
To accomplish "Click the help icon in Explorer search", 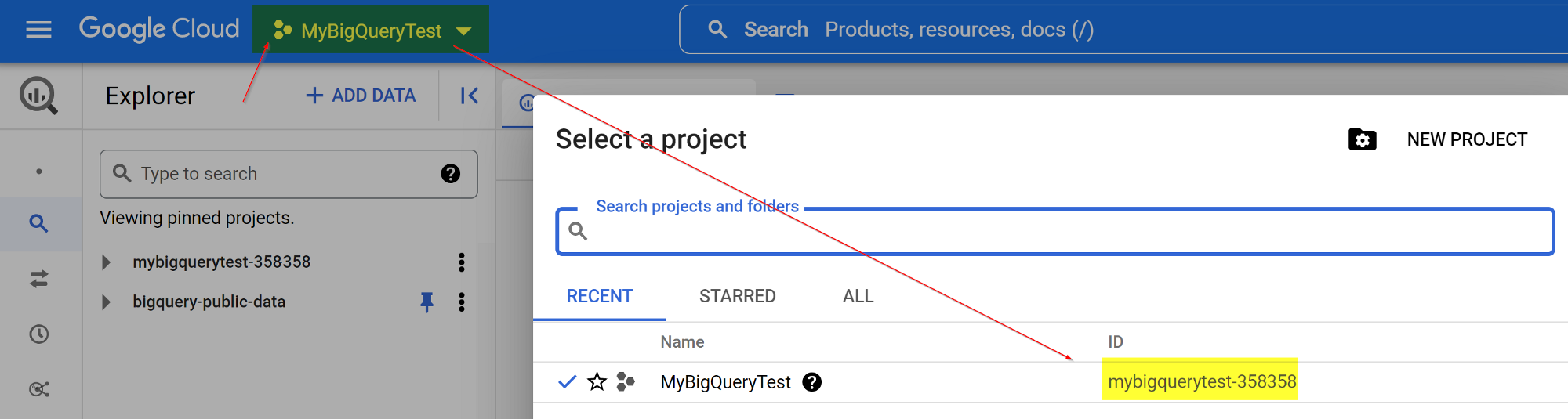I will [x=450, y=174].
